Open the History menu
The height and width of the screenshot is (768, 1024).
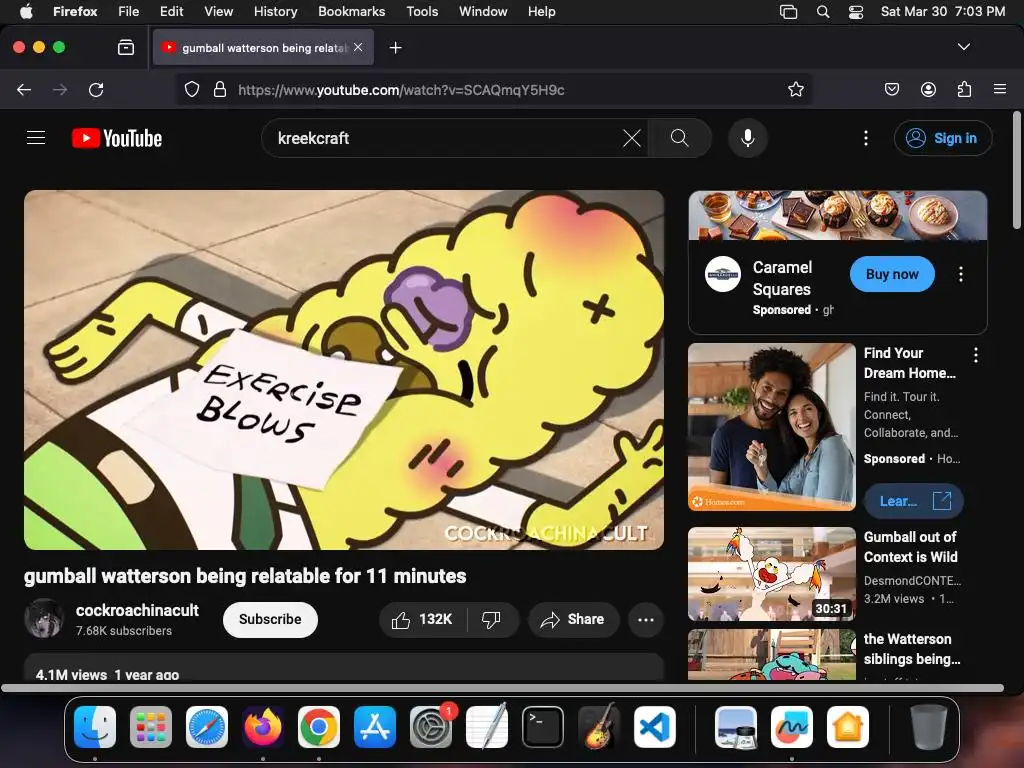pos(275,11)
